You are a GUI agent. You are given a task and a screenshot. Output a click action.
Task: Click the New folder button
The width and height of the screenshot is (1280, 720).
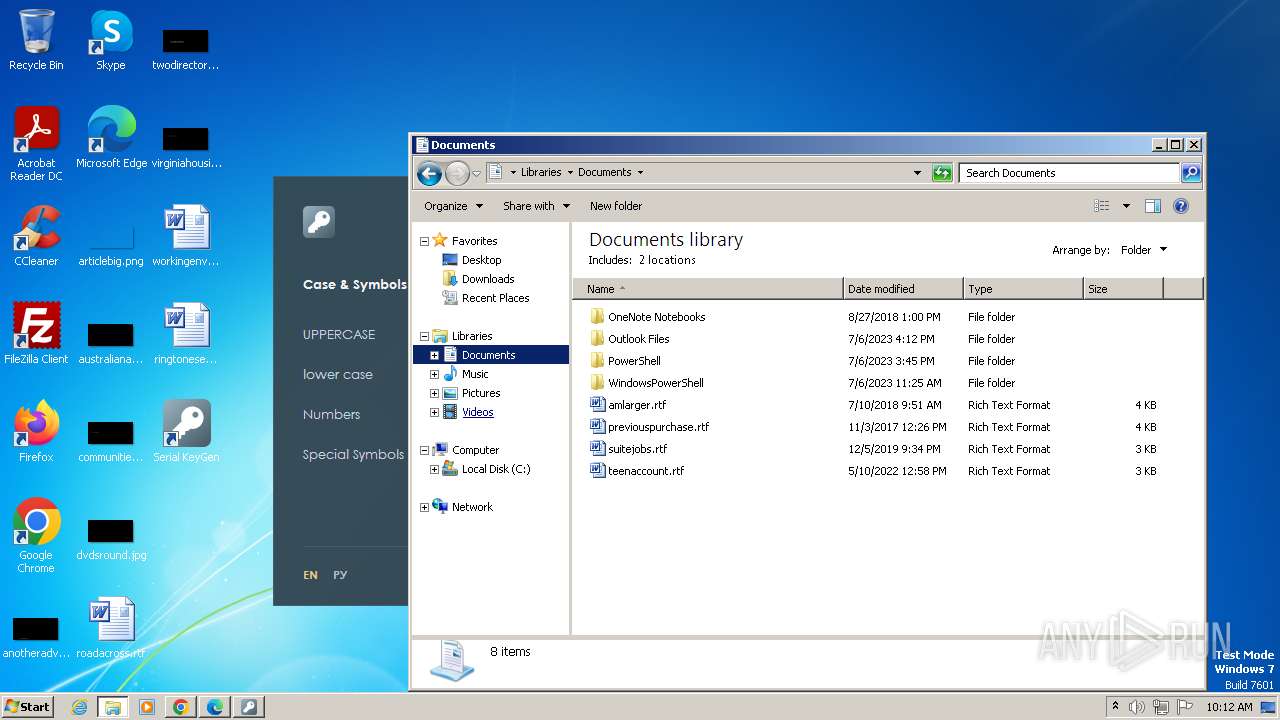click(616, 206)
